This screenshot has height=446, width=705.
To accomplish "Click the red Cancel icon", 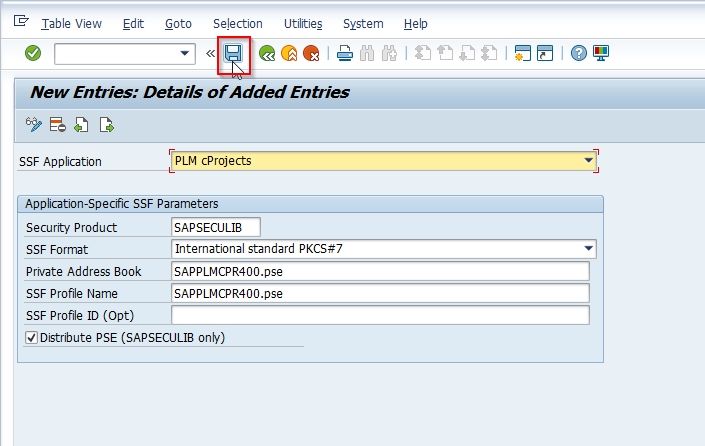I will tap(311, 54).
